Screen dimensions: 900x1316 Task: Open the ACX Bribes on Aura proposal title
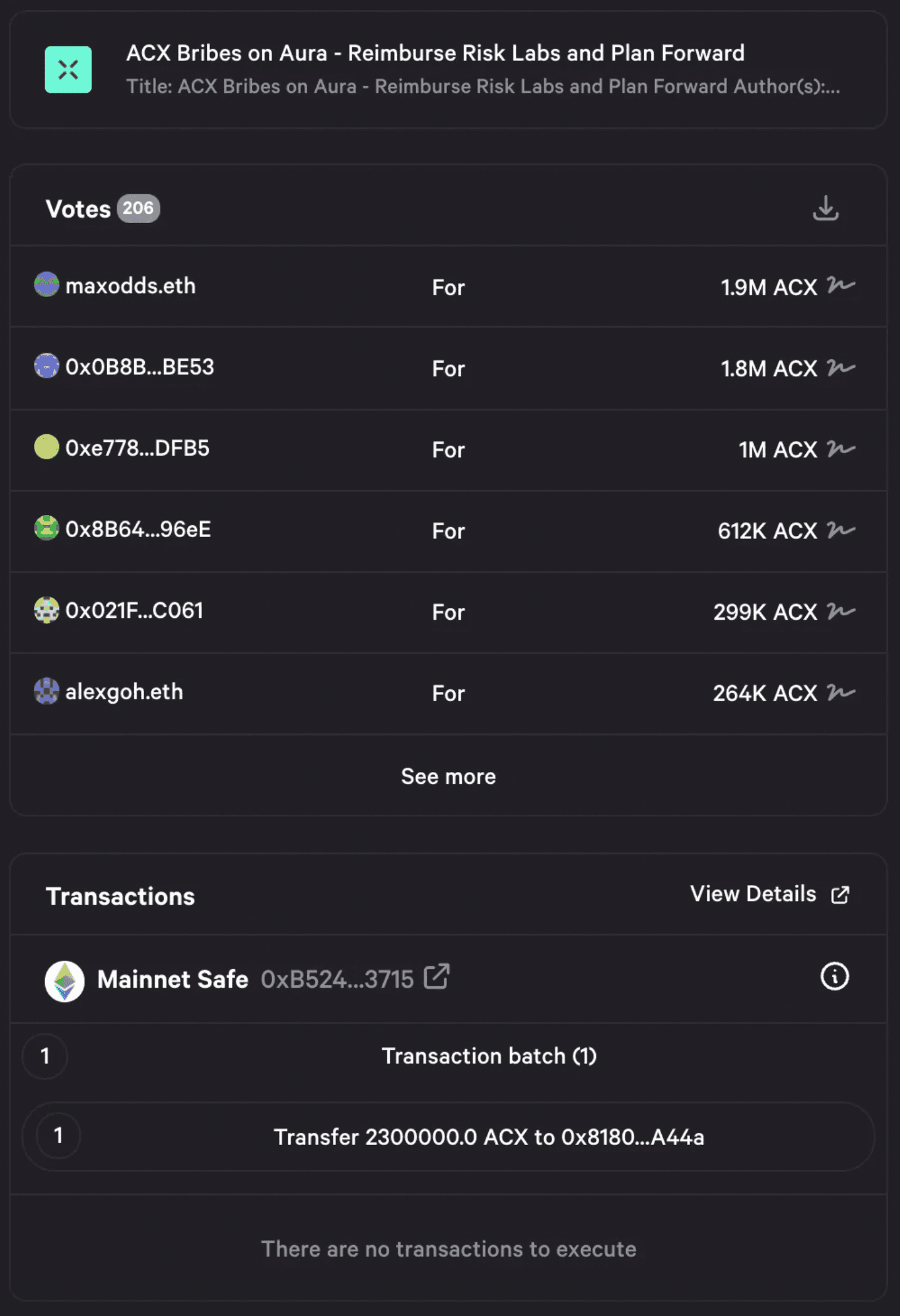435,53
